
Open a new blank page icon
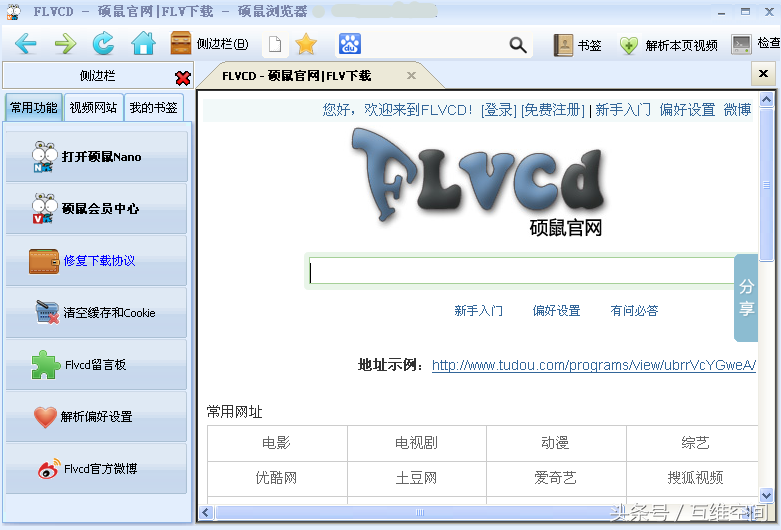pos(275,44)
